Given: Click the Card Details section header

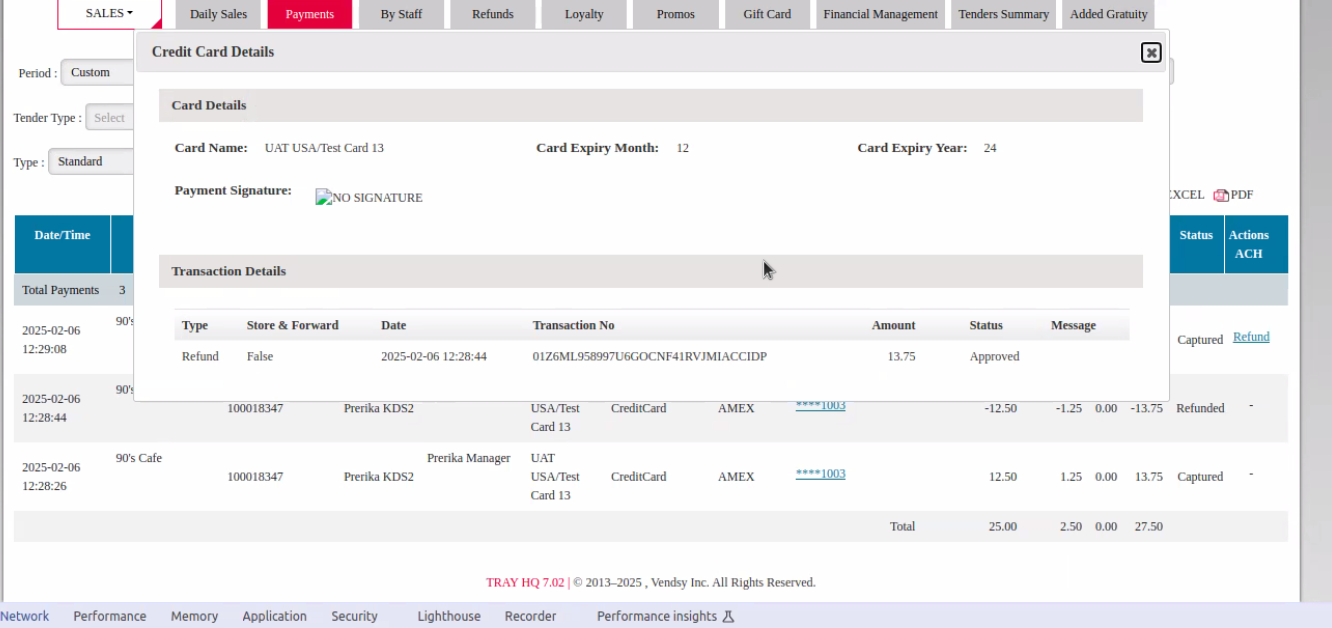Looking at the screenshot, I should pos(650,105).
